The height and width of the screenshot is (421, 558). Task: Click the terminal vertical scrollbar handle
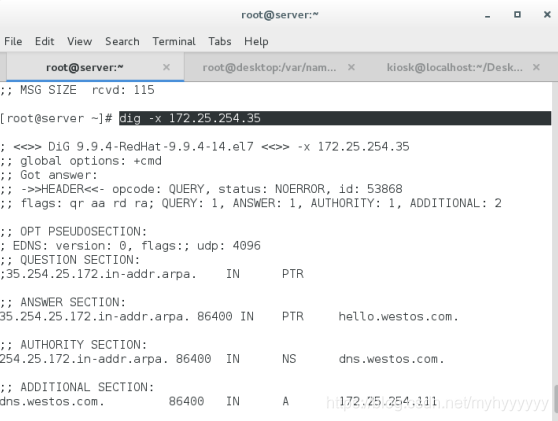point(556,399)
